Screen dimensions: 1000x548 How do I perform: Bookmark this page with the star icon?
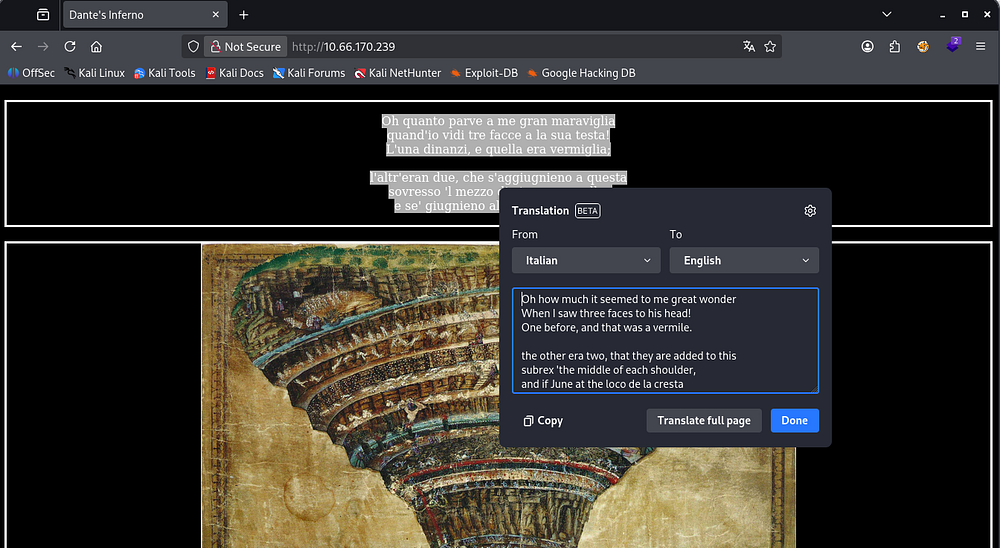[770, 46]
